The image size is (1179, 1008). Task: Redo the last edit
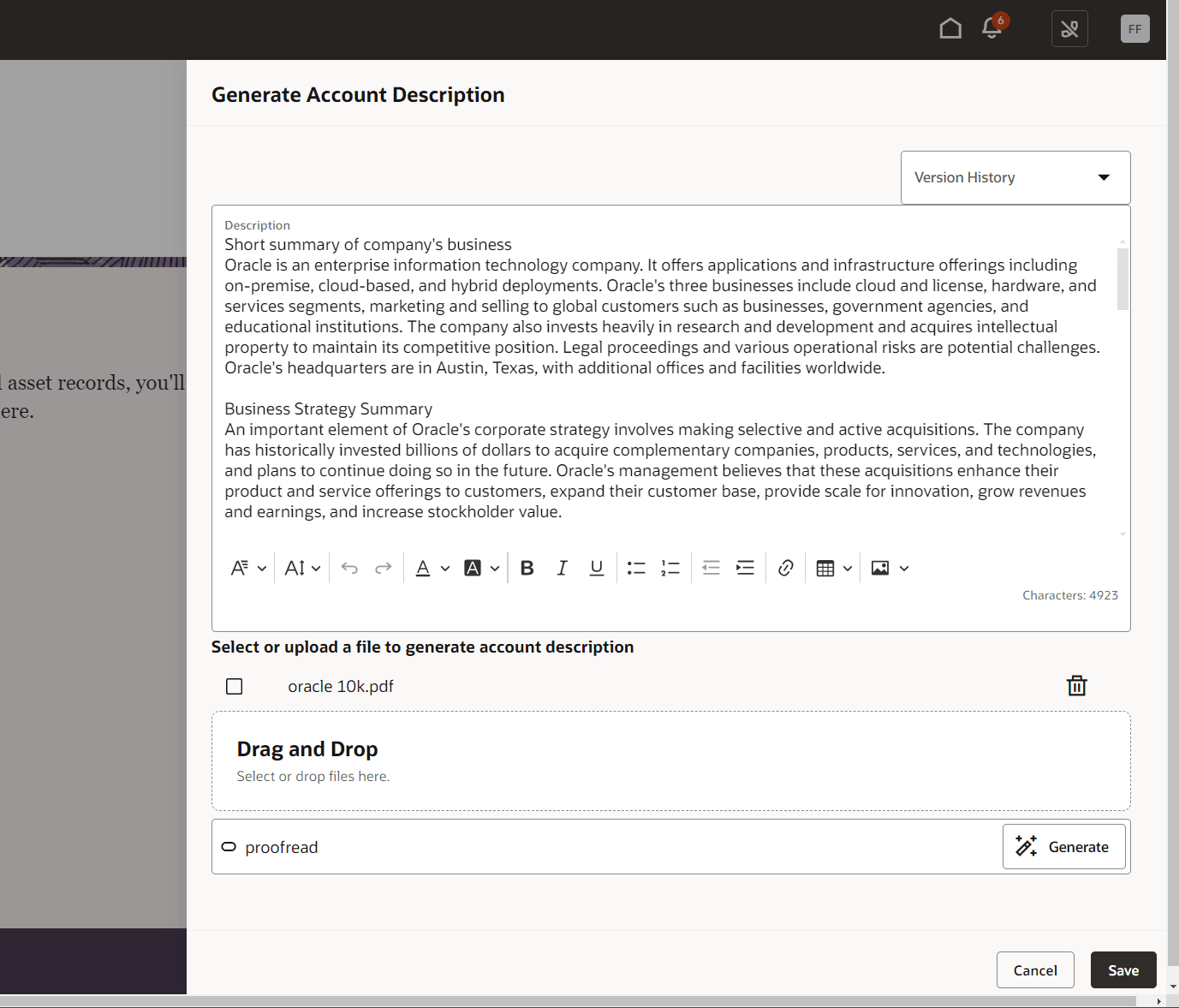coord(383,567)
